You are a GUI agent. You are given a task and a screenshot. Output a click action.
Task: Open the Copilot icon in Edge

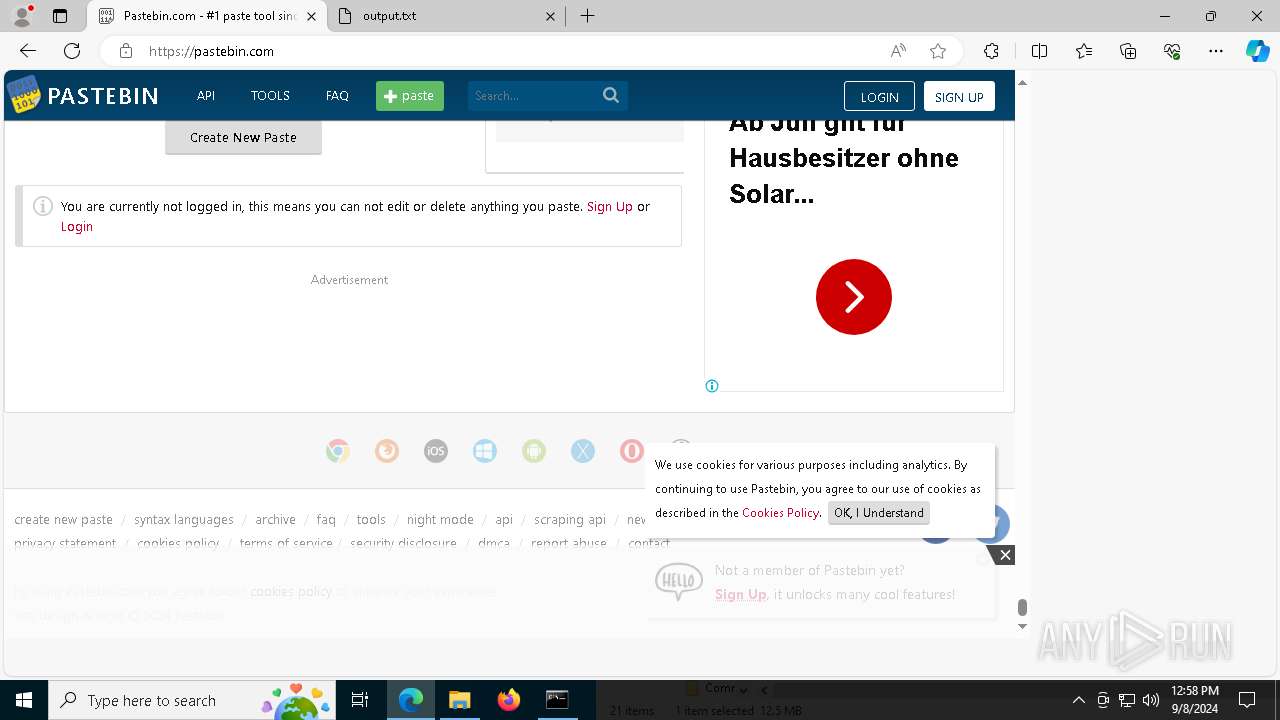[x=1258, y=51]
